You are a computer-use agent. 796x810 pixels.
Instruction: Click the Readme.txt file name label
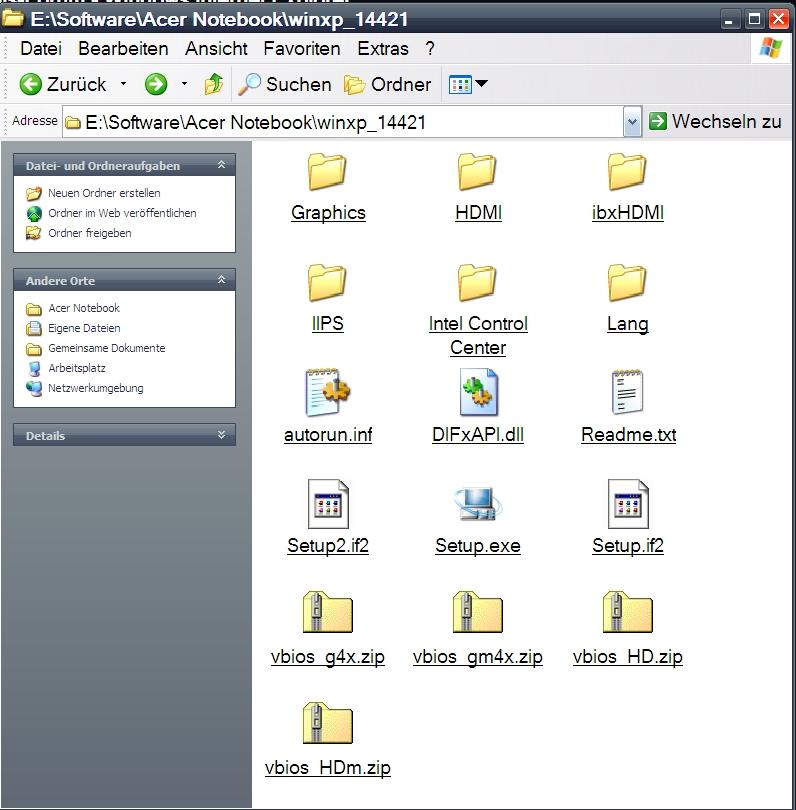(x=628, y=435)
